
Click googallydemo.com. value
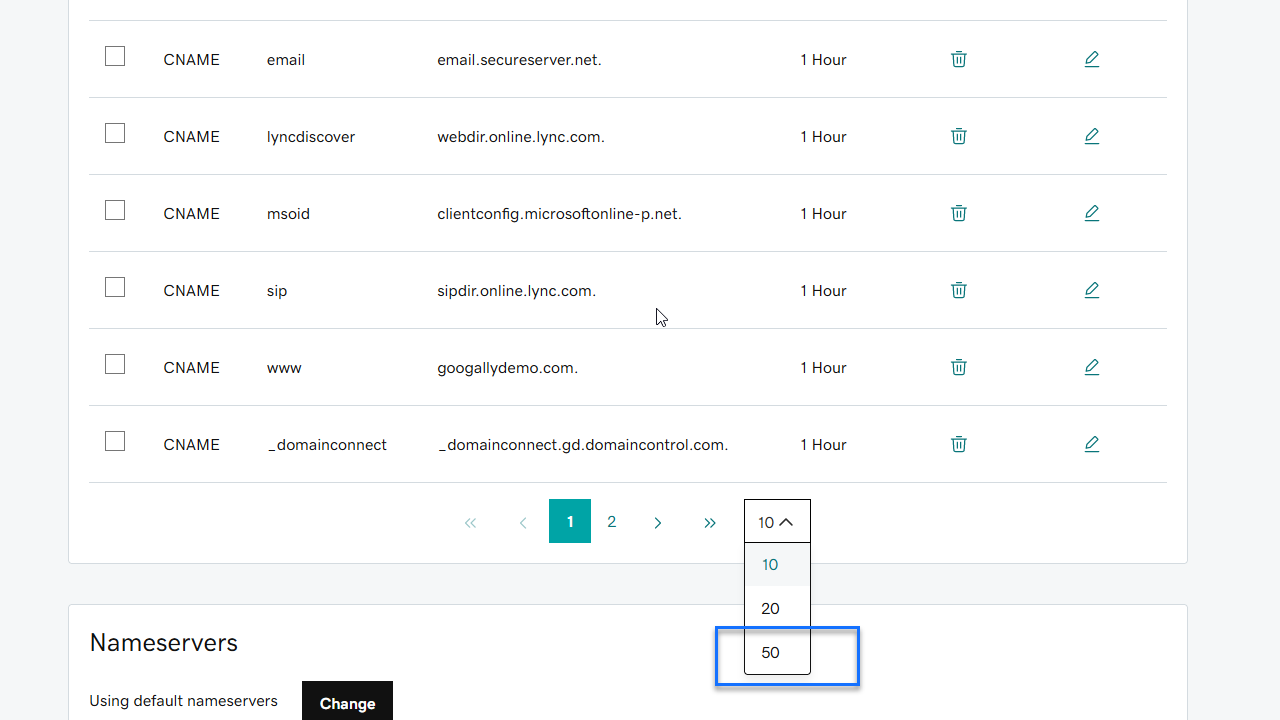click(507, 368)
